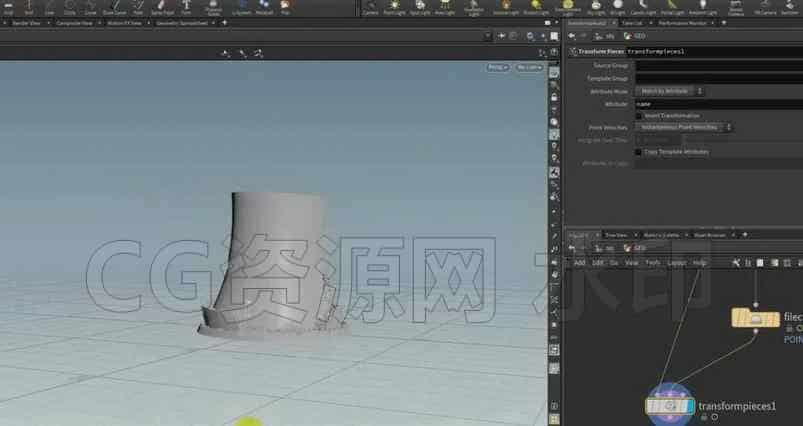Select the yellow file cache node

[755, 318]
